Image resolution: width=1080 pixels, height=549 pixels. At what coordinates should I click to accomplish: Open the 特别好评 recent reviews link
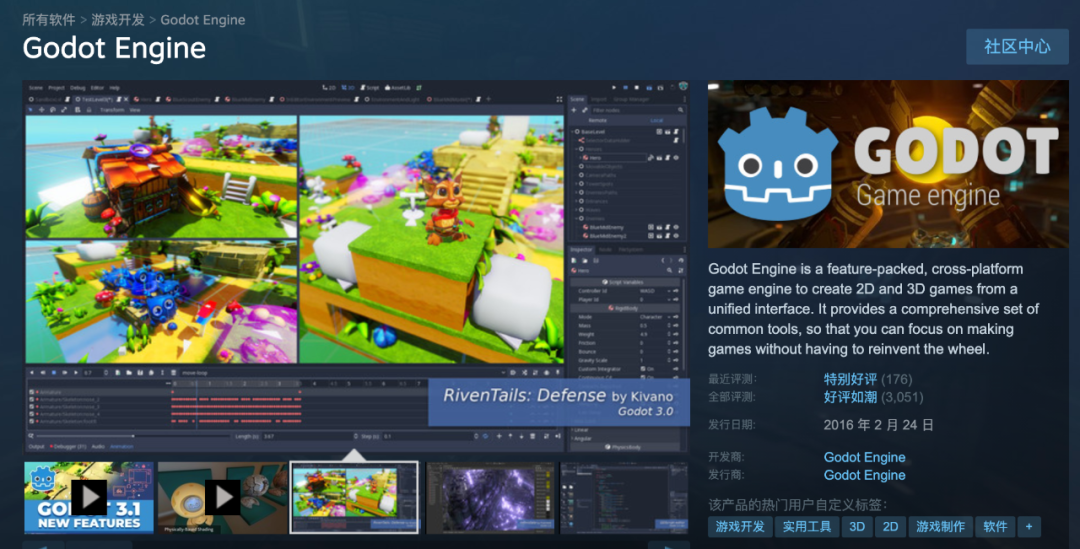[850, 379]
